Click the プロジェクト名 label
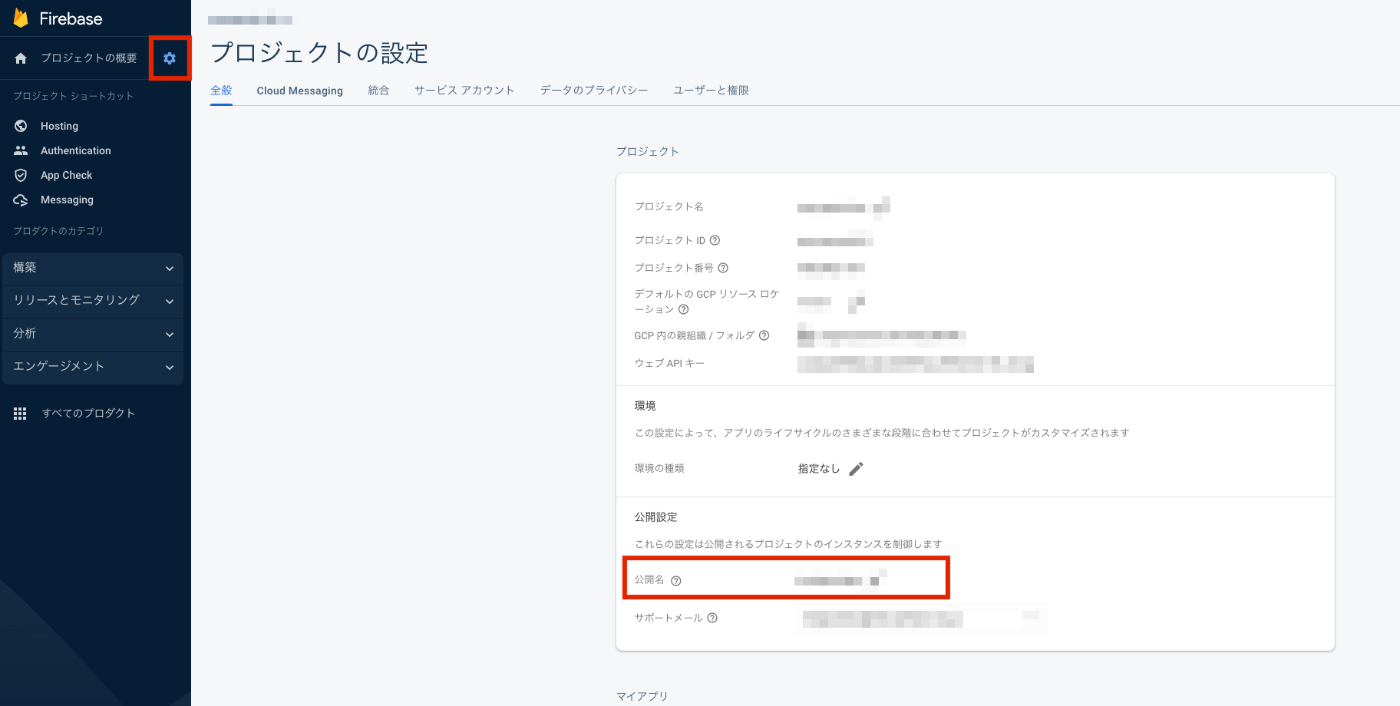Image resolution: width=1400 pixels, height=706 pixels. coord(669,206)
